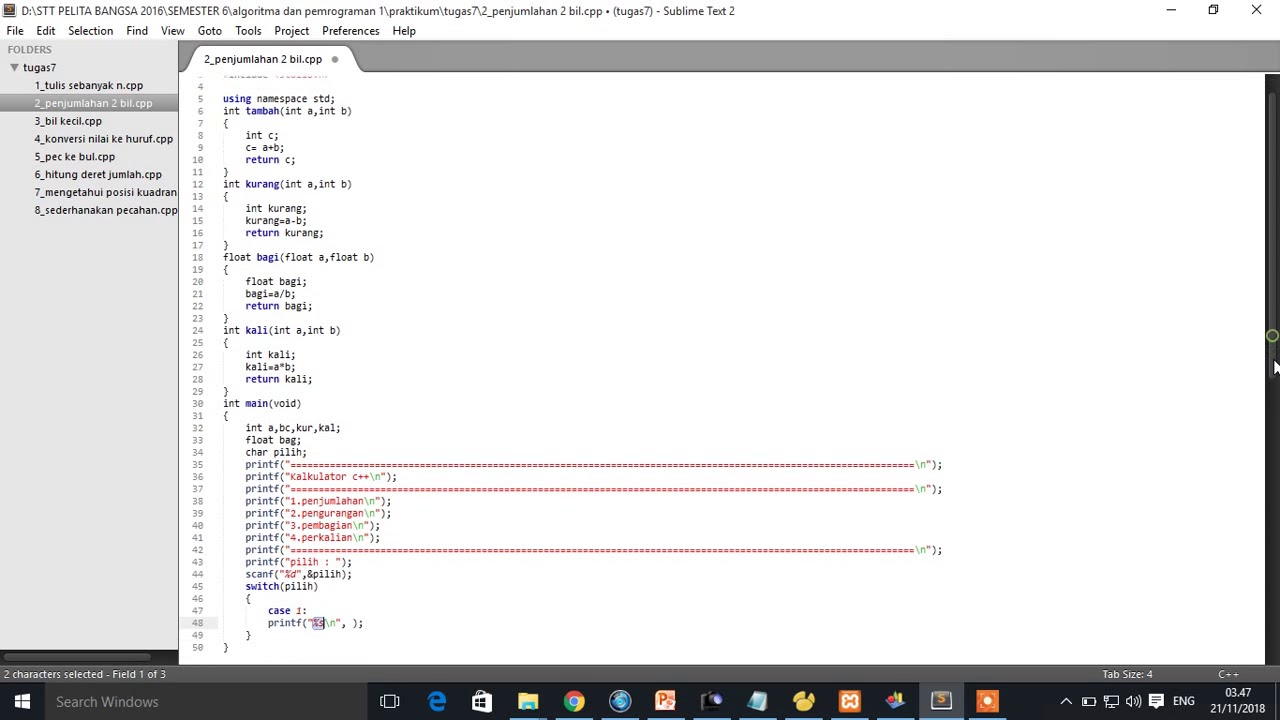The image size is (1280, 720).
Task: Open the Goto menu
Action: click(210, 31)
